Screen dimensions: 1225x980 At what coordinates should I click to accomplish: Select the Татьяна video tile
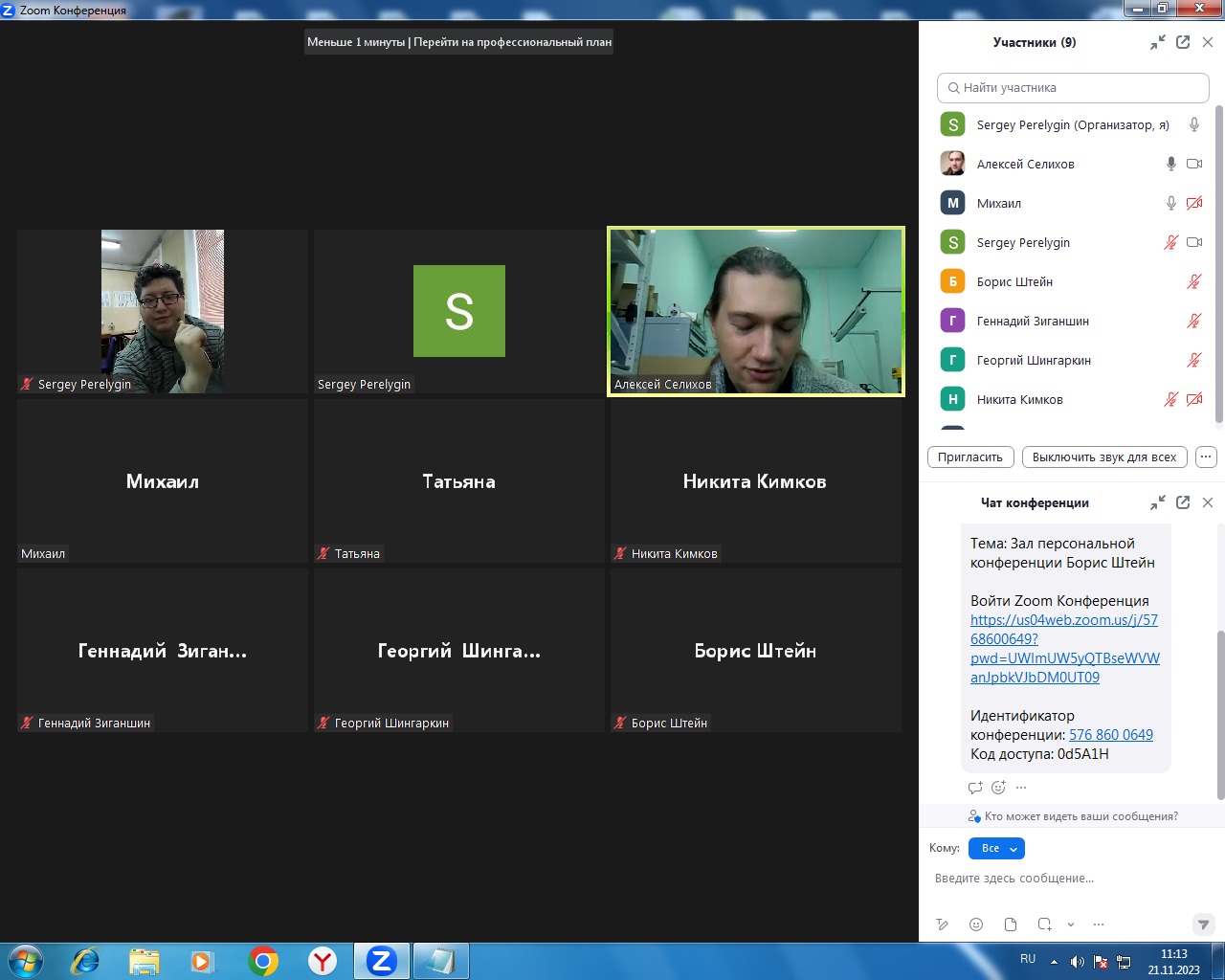pos(459,480)
